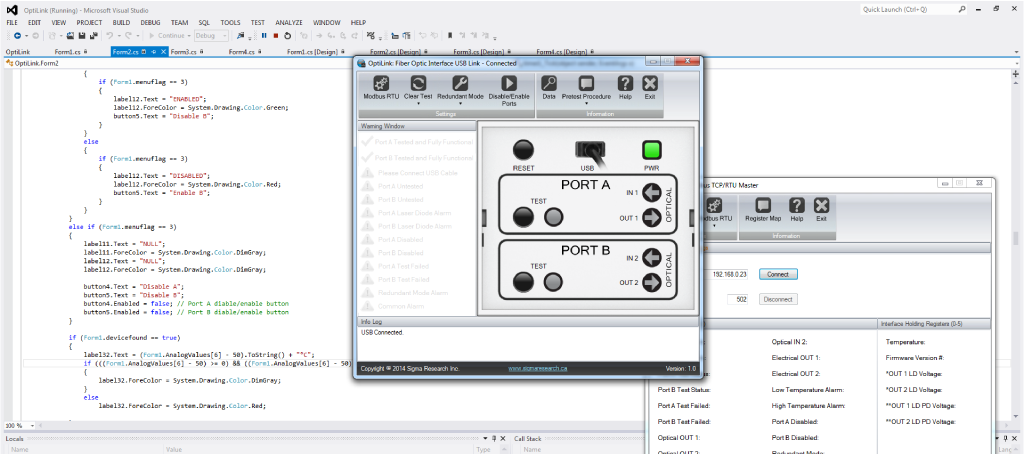Click 'Low Temperature Alarm:' label
Viewport: 1024px width, 454px height.
coord(807,390)
